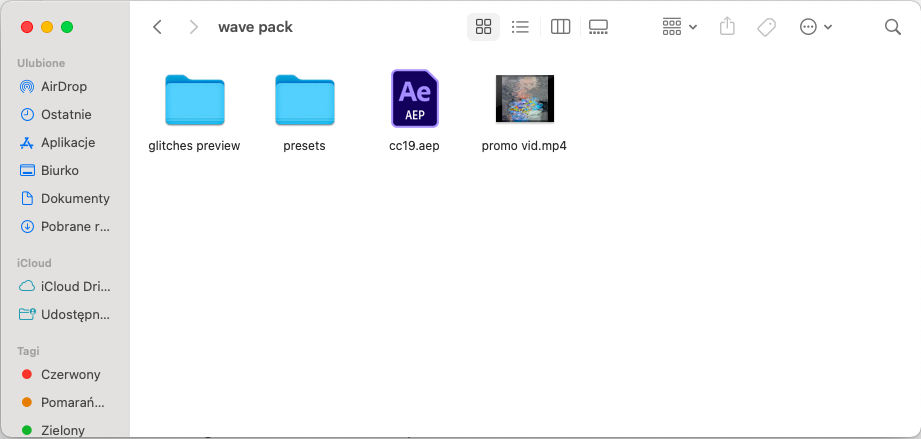Image resolution: width=921 pixels, height=439 pixels.
Task: Select the glitches preview folder
Action: point(194,100)
